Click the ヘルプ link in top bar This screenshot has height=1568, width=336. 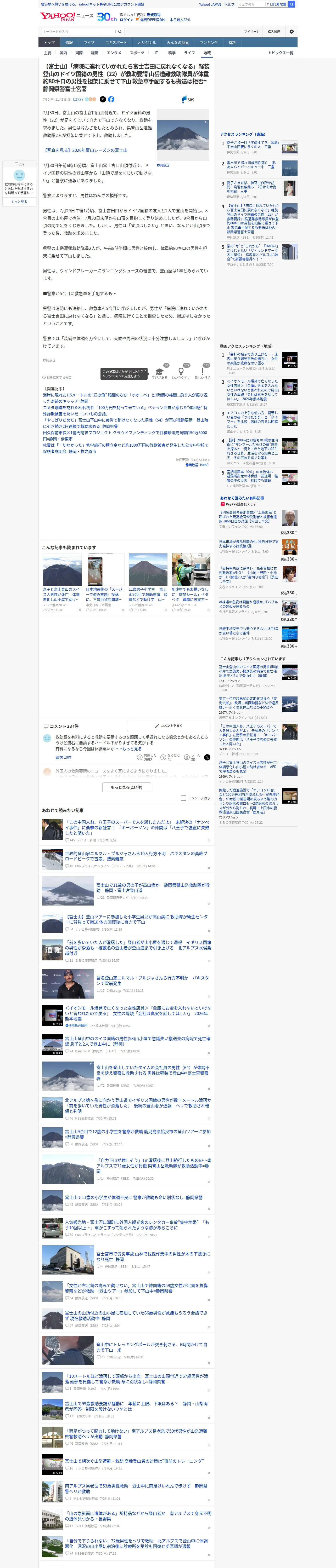pos(229,4)
